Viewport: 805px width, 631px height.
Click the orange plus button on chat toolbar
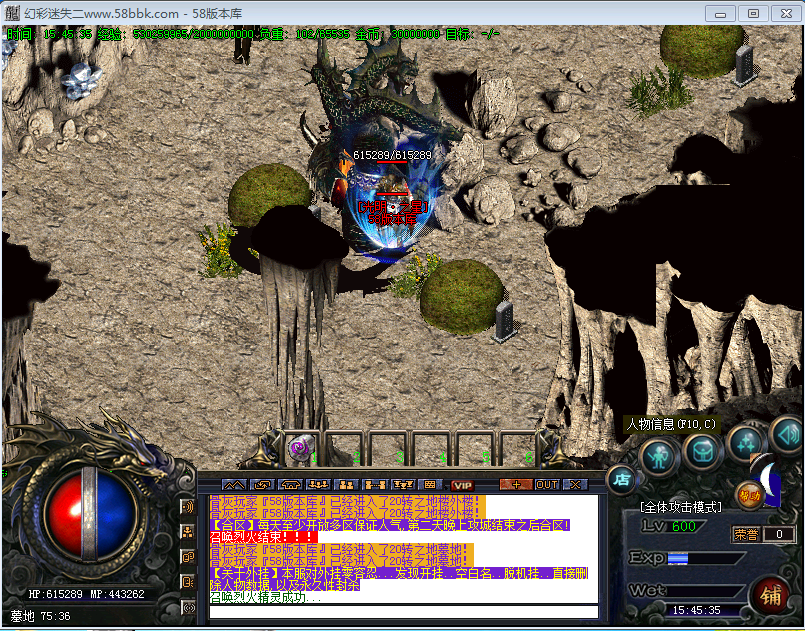[516, 485]
